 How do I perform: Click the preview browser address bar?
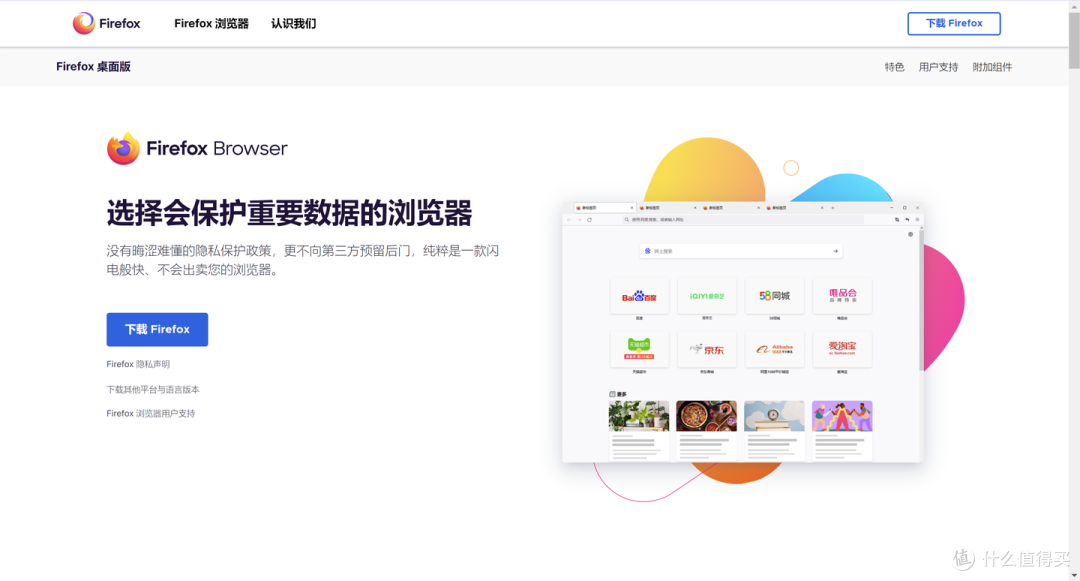742,220
